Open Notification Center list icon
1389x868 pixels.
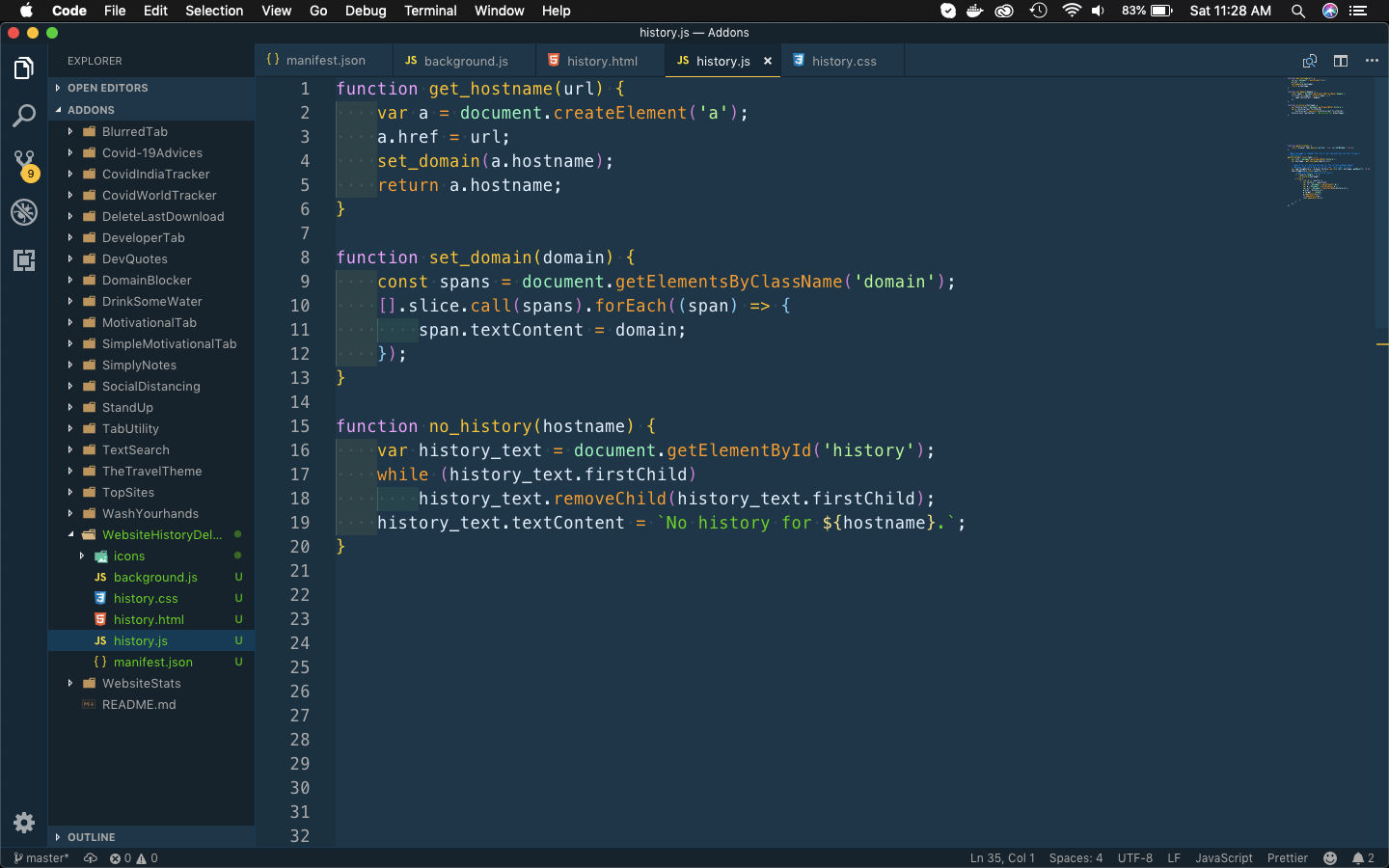[1359, 11]
